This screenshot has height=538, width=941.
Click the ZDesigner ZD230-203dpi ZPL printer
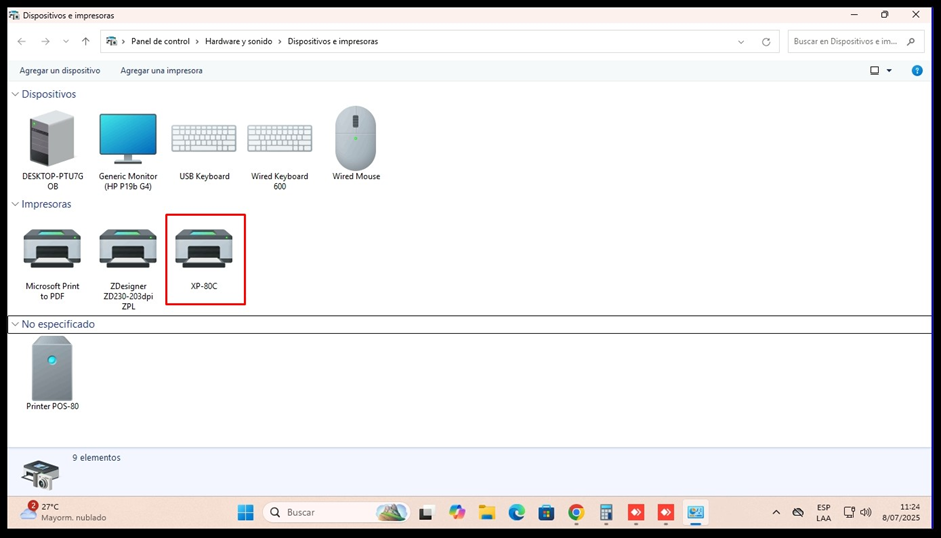pyautogui.click(x=128, y=250)
